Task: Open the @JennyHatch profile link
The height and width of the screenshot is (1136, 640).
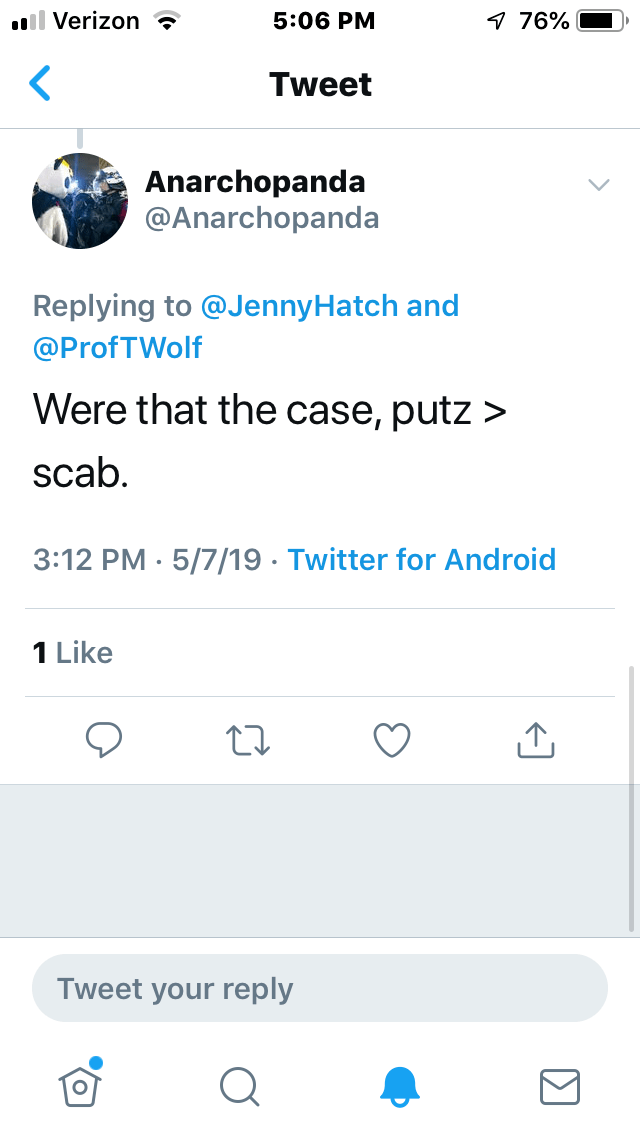Action: 301,306
